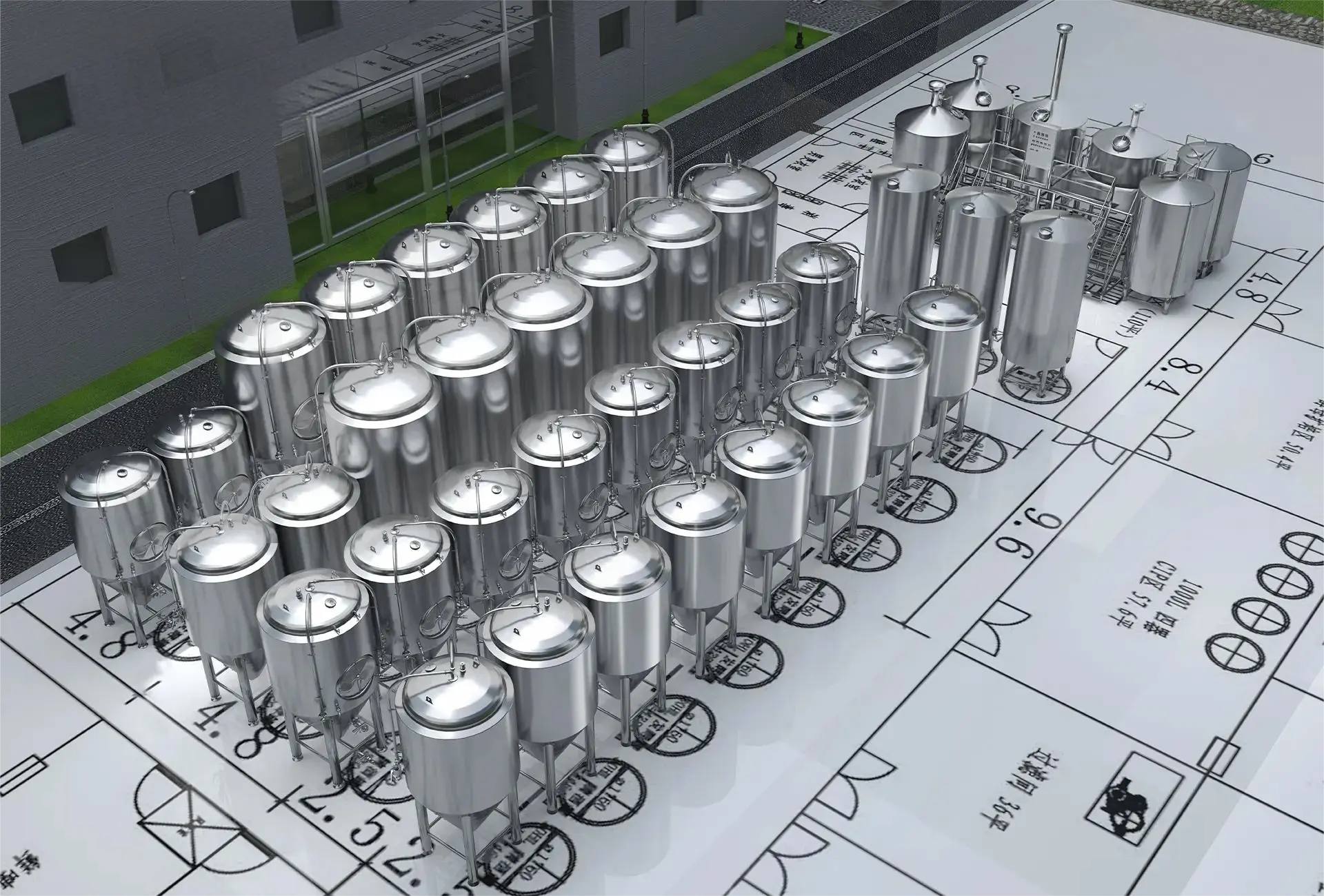Select the frontmost fermenter tank lid
Screen dimensions: 1324x896
pos(453,696)
